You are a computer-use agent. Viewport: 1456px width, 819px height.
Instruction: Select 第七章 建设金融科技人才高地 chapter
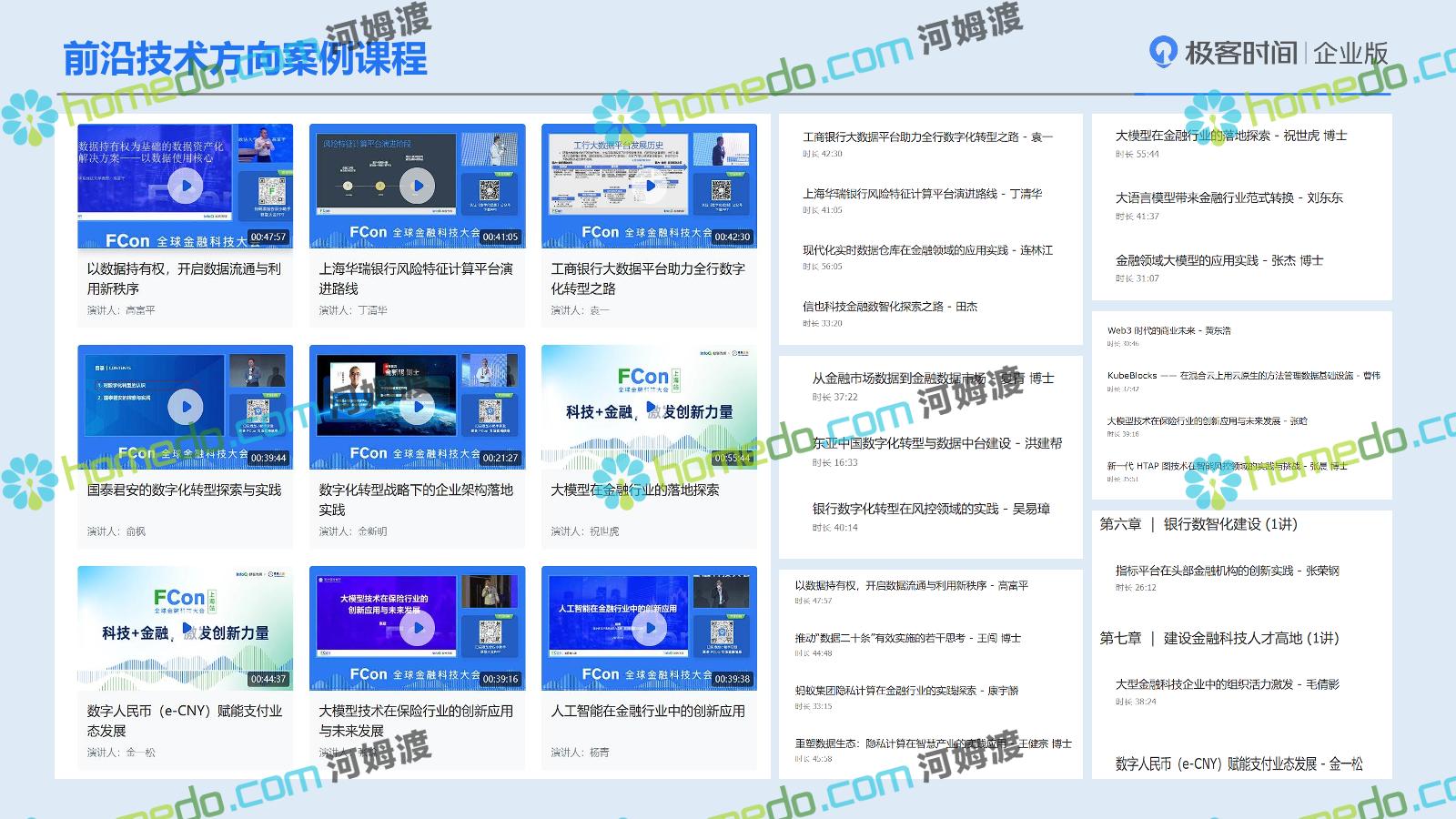[1218, 638]
